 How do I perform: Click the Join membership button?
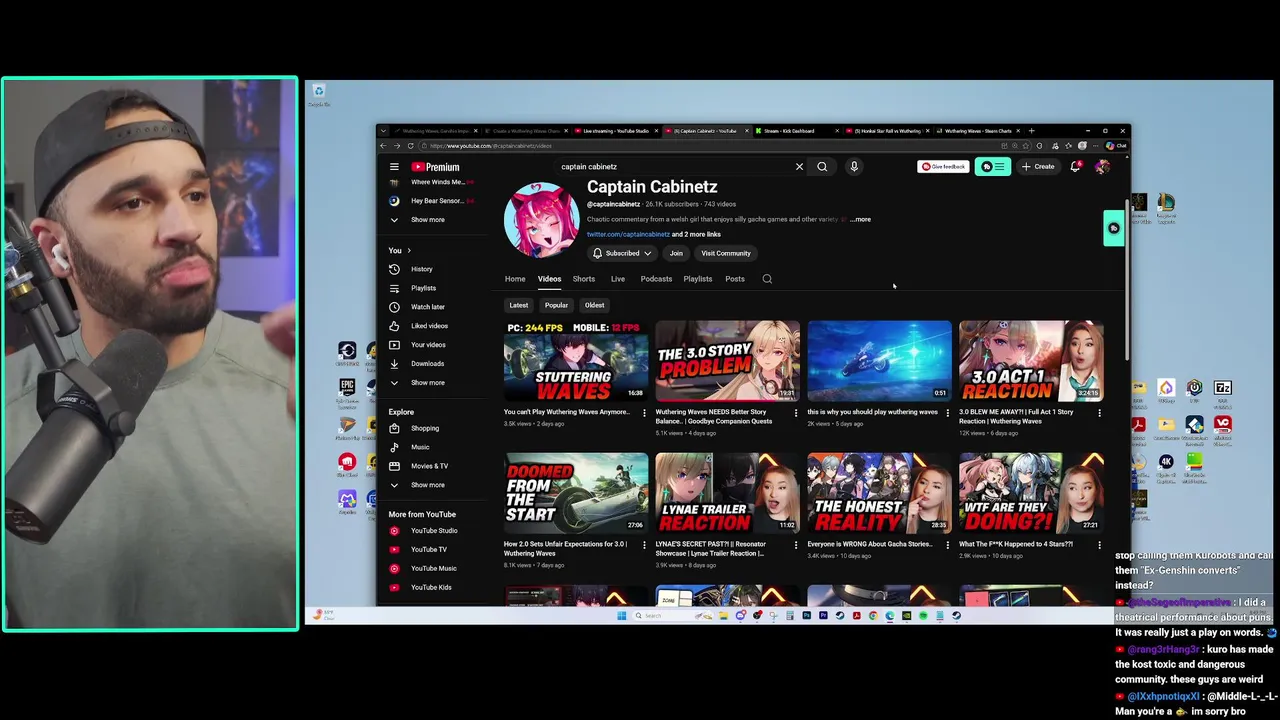tap(676, 253)
